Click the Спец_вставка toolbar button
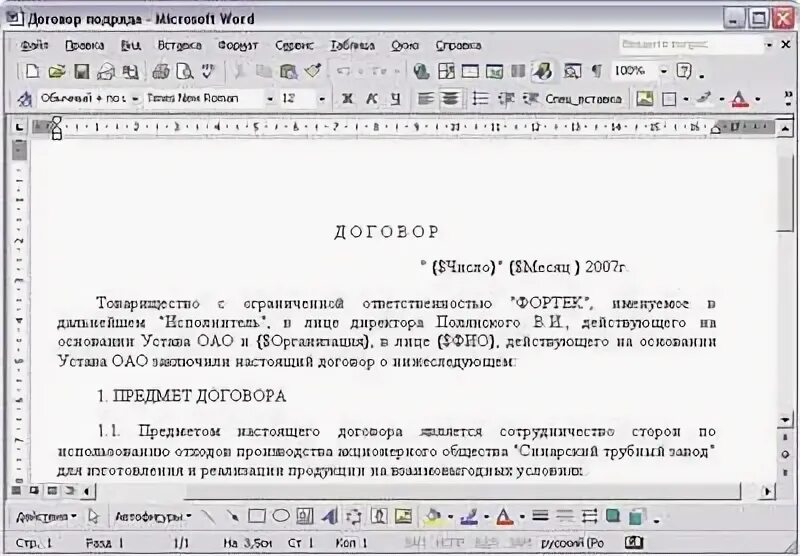Image resolution: width=800 pixels, height=556 pixels. [x=583, y=99]
